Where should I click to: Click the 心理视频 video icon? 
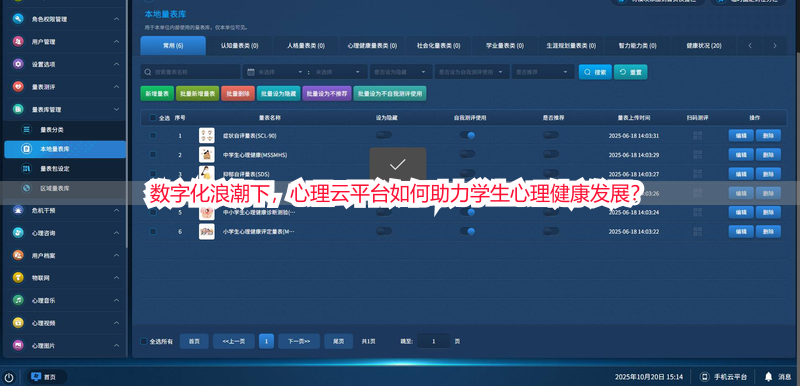pyautogui.click(x=18, y=323)
